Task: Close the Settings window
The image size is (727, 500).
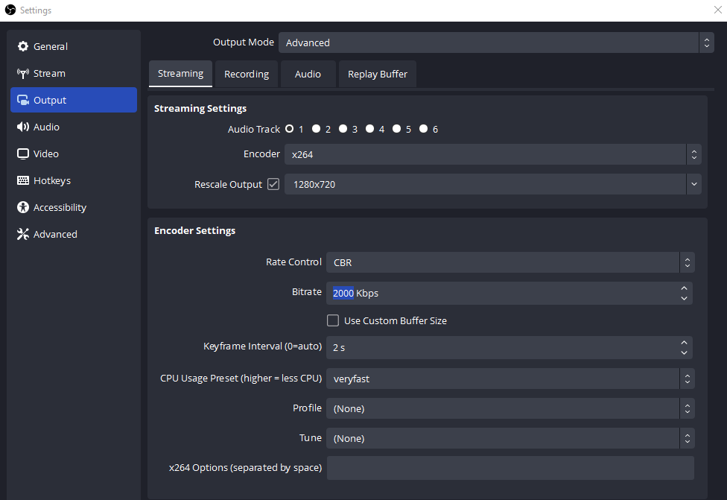Action: coord(717,10)
